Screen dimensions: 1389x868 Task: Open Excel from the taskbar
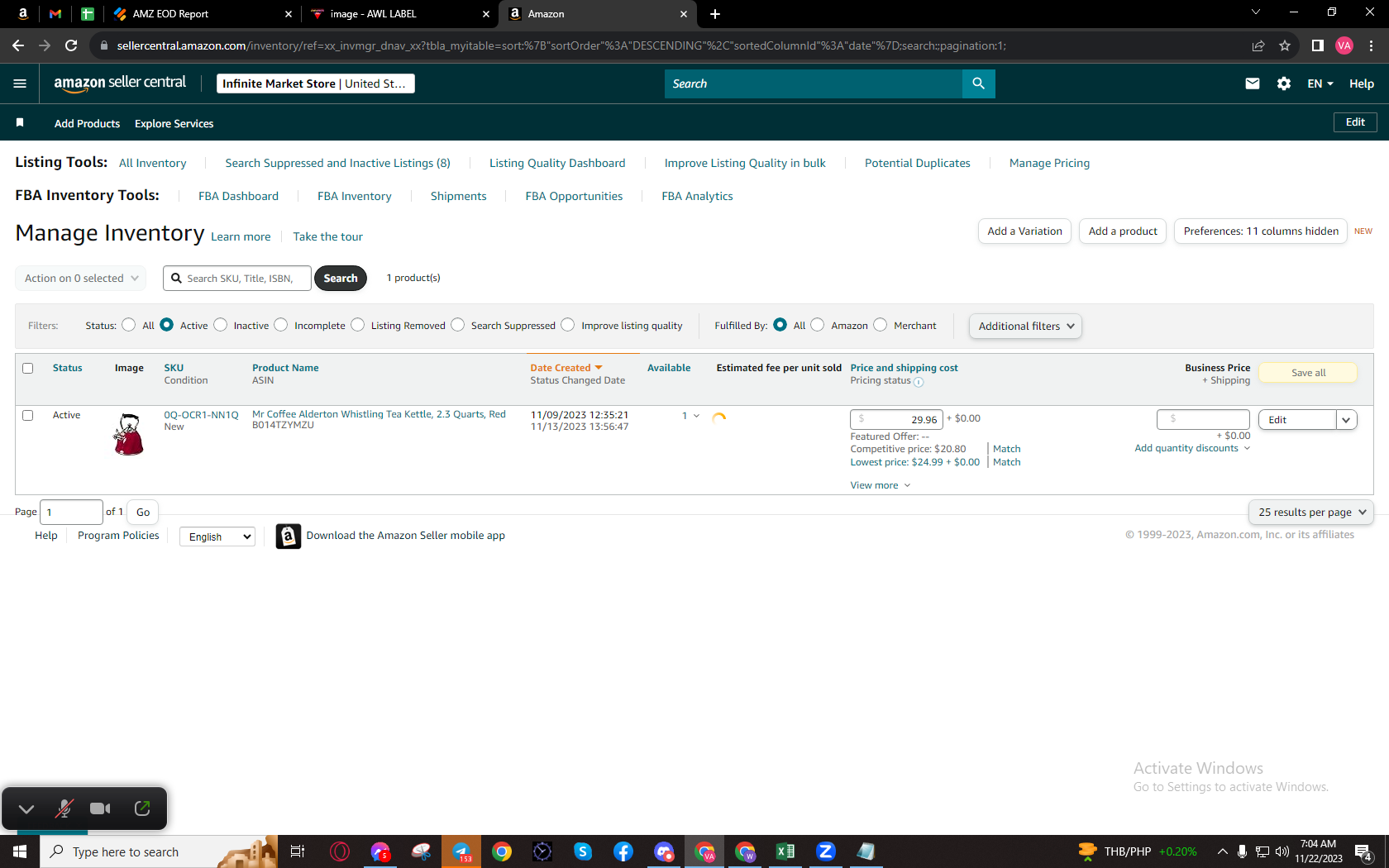(785, 851)
